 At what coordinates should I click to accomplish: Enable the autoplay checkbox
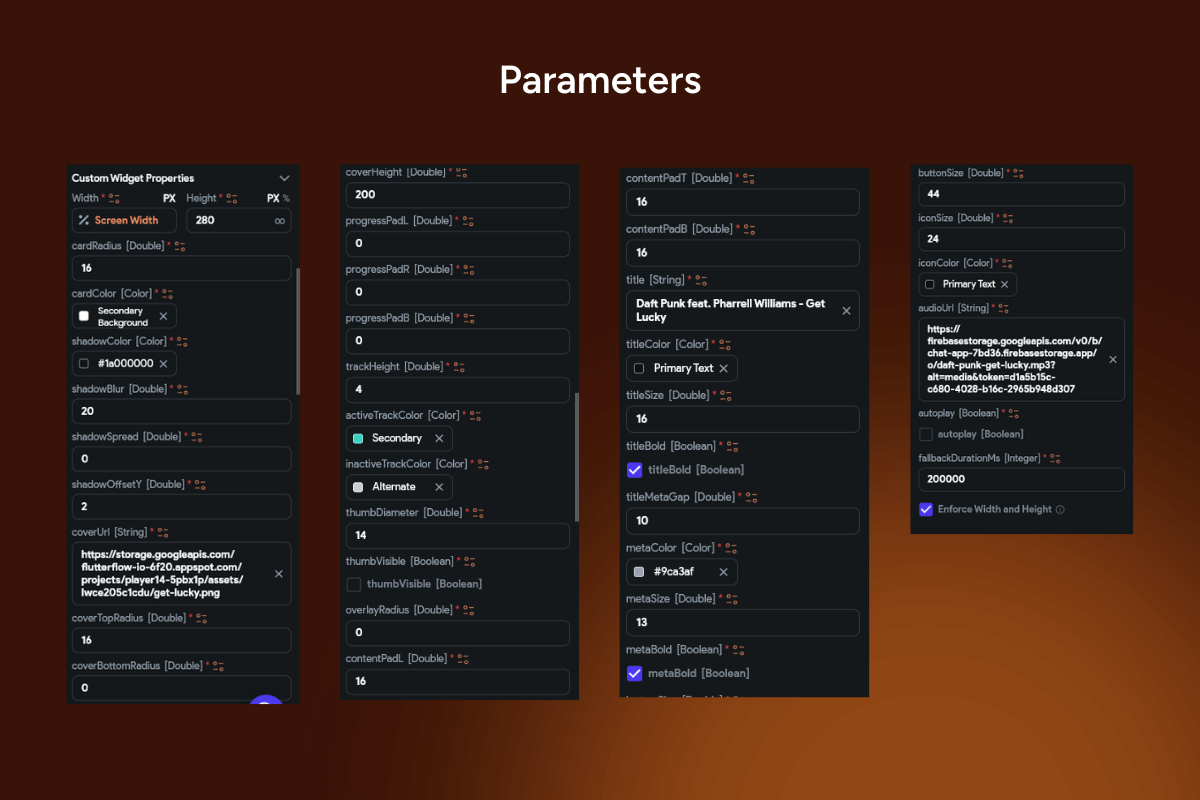tap(926, 434)
